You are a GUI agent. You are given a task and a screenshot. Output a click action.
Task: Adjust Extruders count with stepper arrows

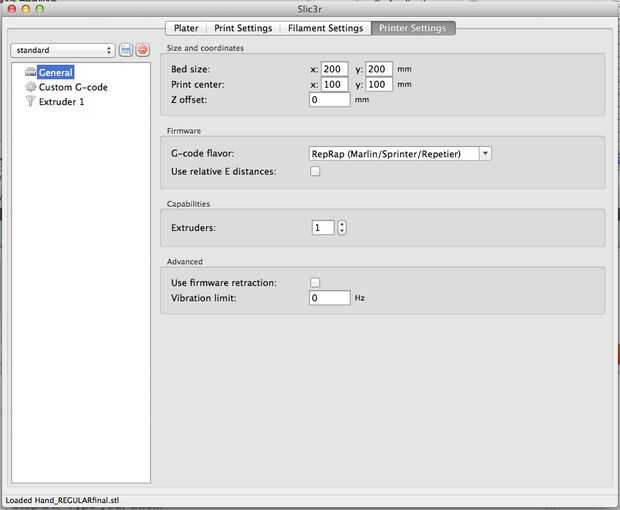(342, 227)
